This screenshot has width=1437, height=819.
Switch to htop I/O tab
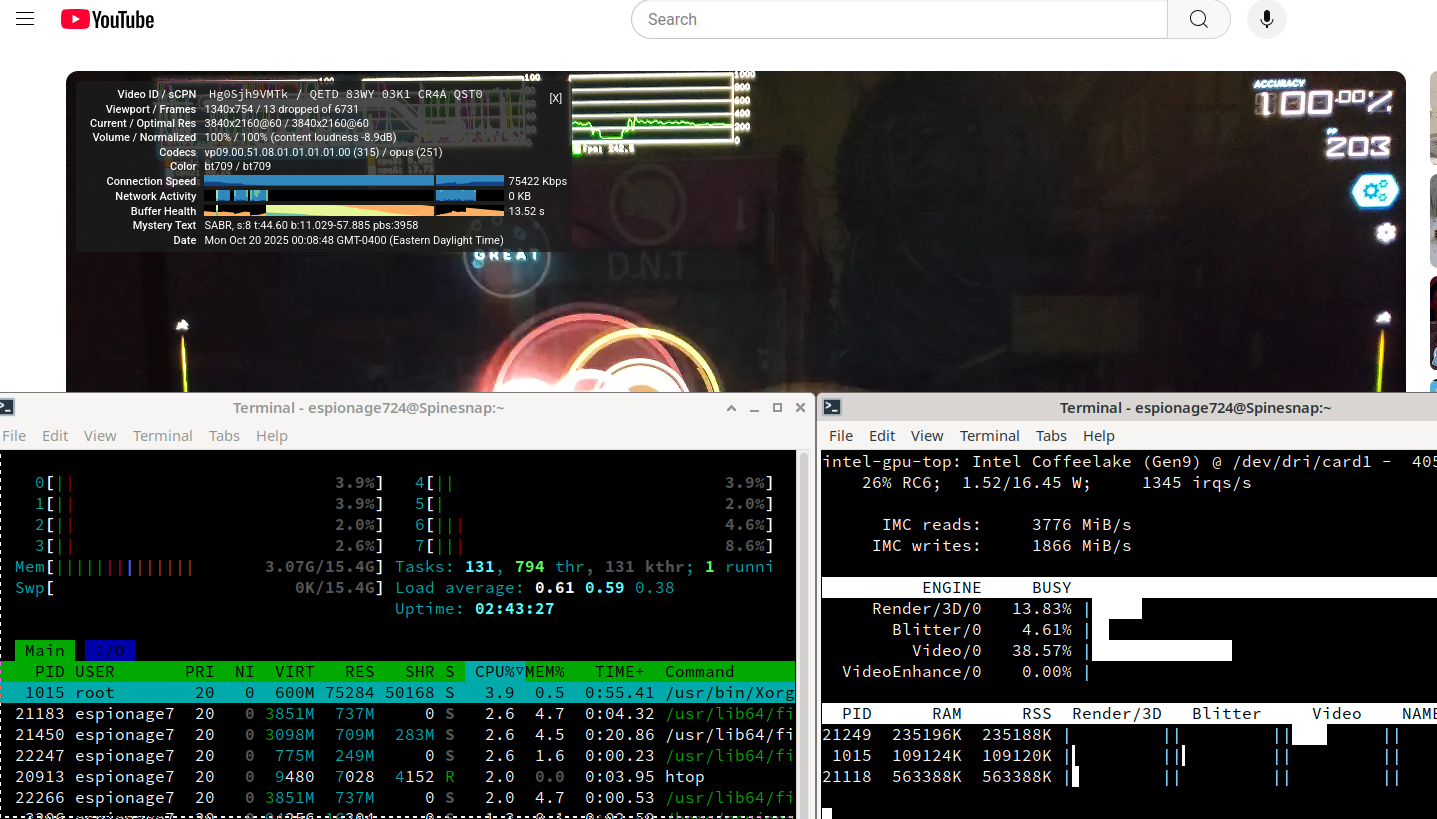coord(110,650)
